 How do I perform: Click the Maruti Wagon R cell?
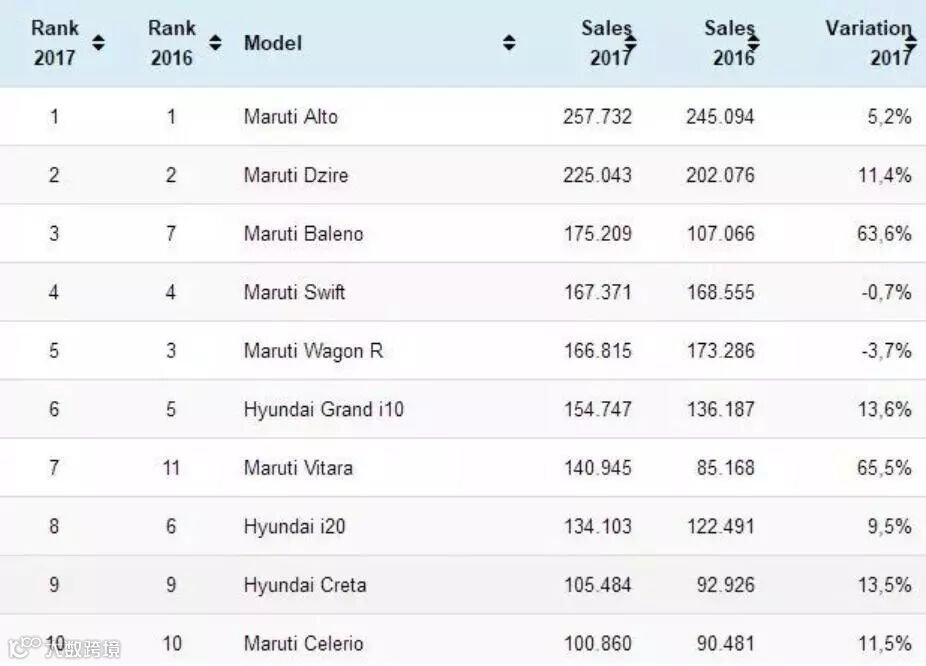[313, 351]
